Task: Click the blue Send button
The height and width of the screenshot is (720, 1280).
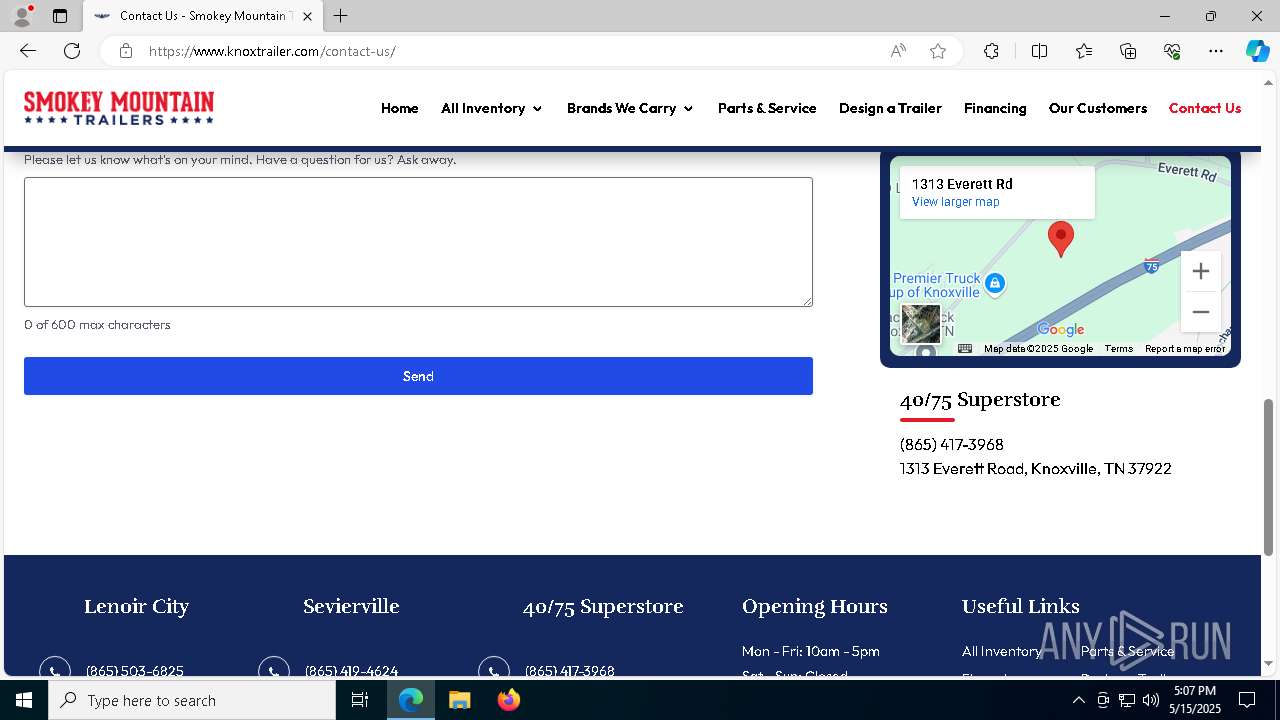Action: tap(418, 376)
